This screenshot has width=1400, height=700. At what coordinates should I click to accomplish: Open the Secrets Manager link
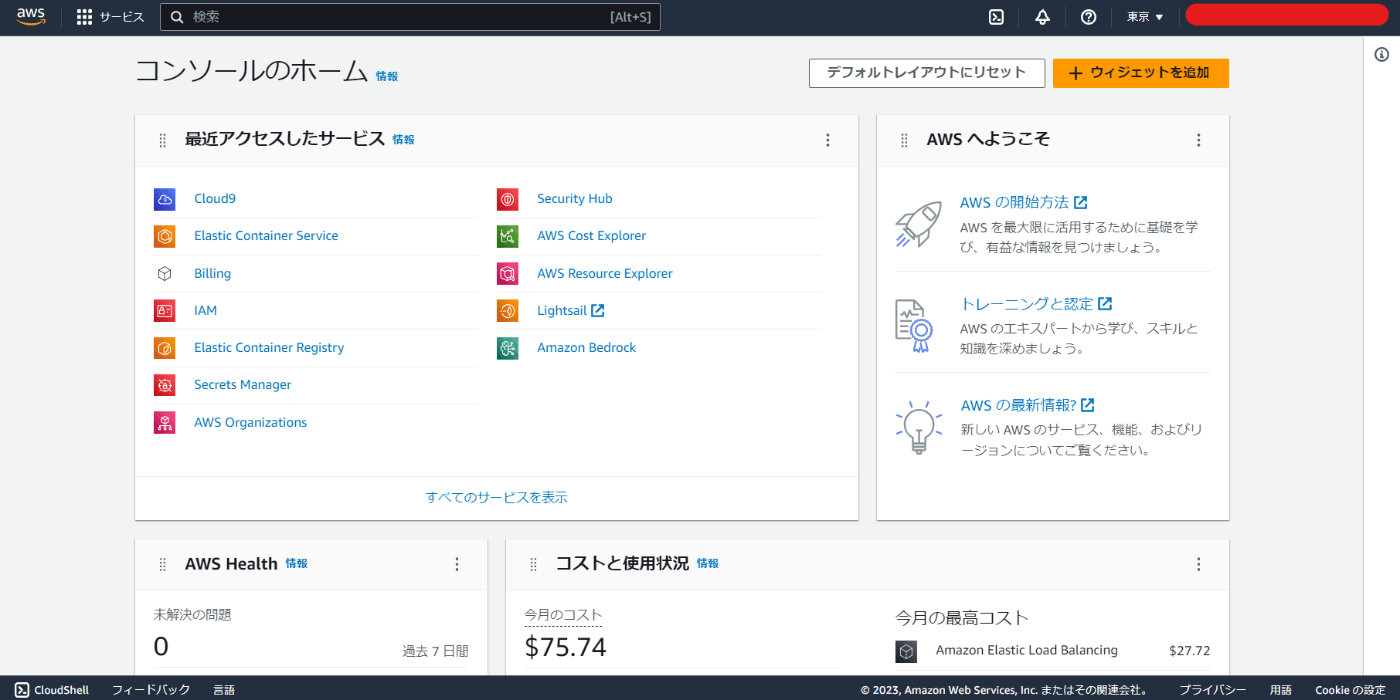[242, 385]
